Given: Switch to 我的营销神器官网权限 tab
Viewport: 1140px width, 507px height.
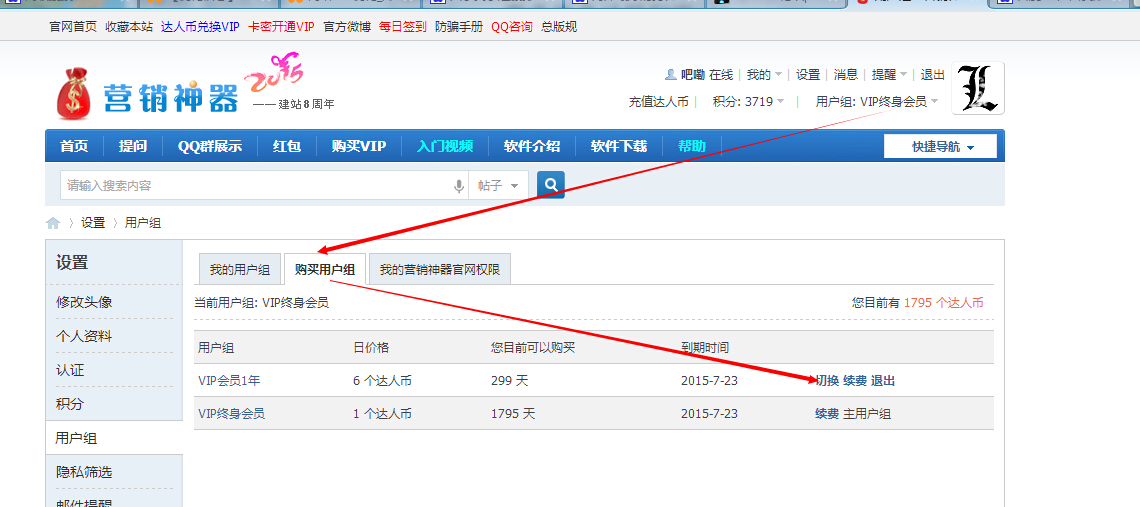Looking at the screenshot, I should coord(440,270).
